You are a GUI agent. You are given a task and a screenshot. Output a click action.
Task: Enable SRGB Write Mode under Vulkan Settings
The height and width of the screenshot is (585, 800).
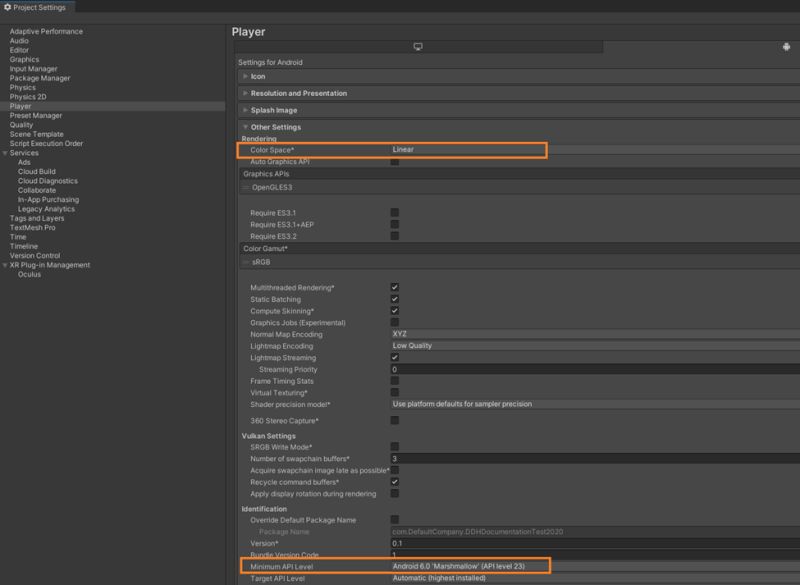point(393,446)
